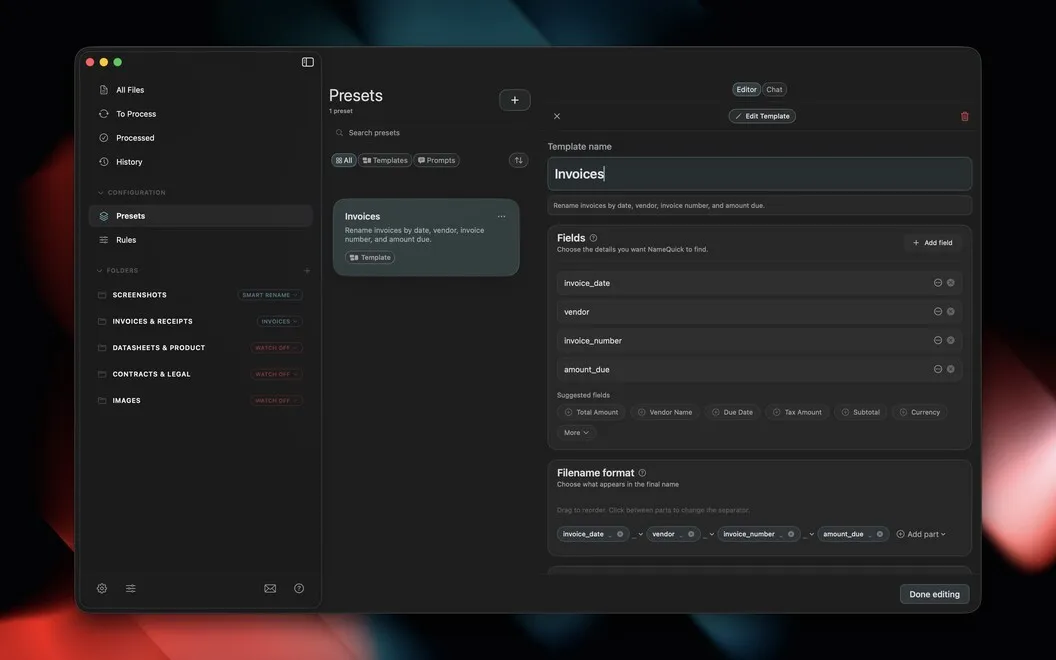
Task: Open settings via the gear icon
Action: (x=102, y=588)
